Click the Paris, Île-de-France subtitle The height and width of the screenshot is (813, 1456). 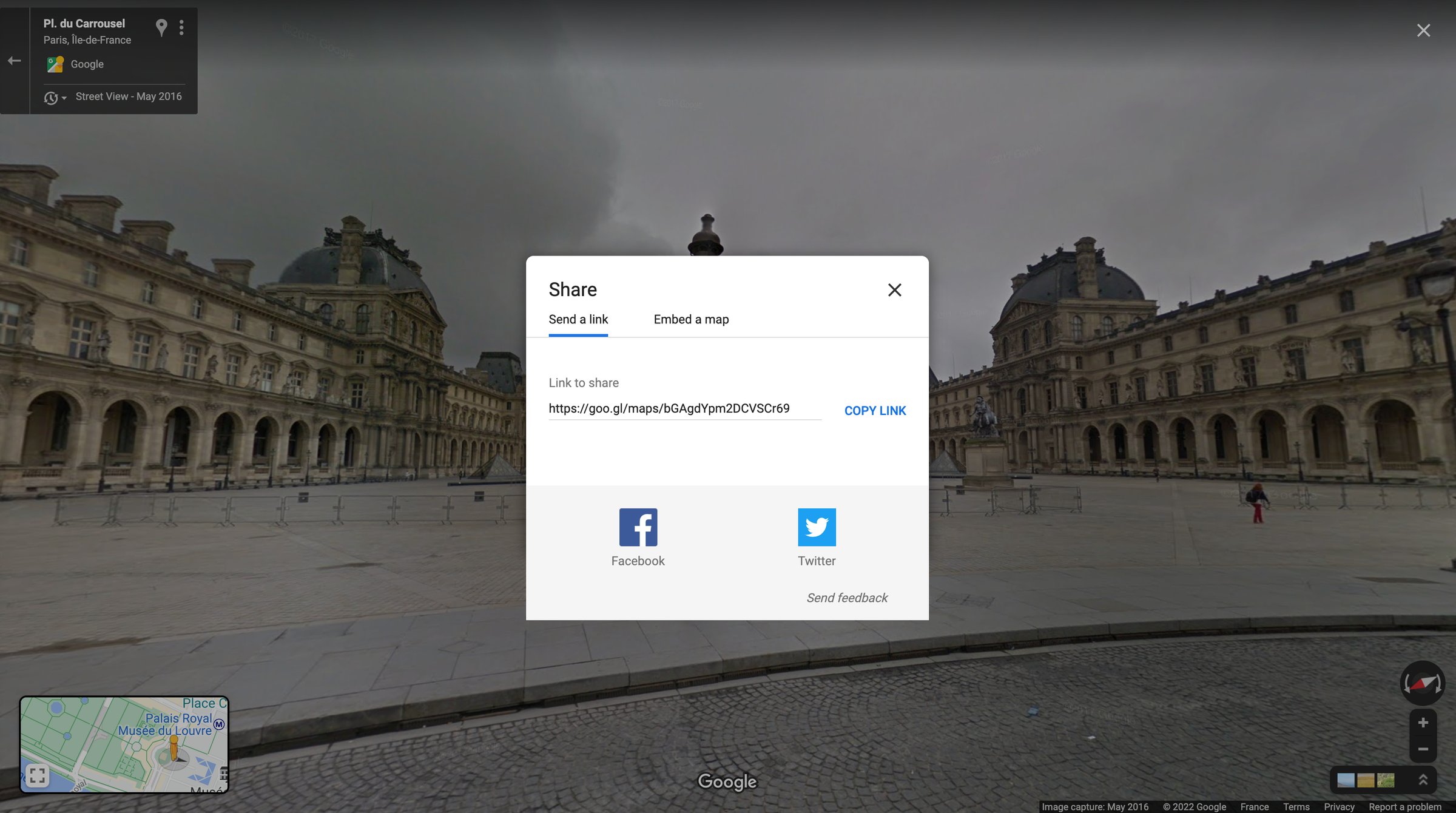[x=87, y=40]
